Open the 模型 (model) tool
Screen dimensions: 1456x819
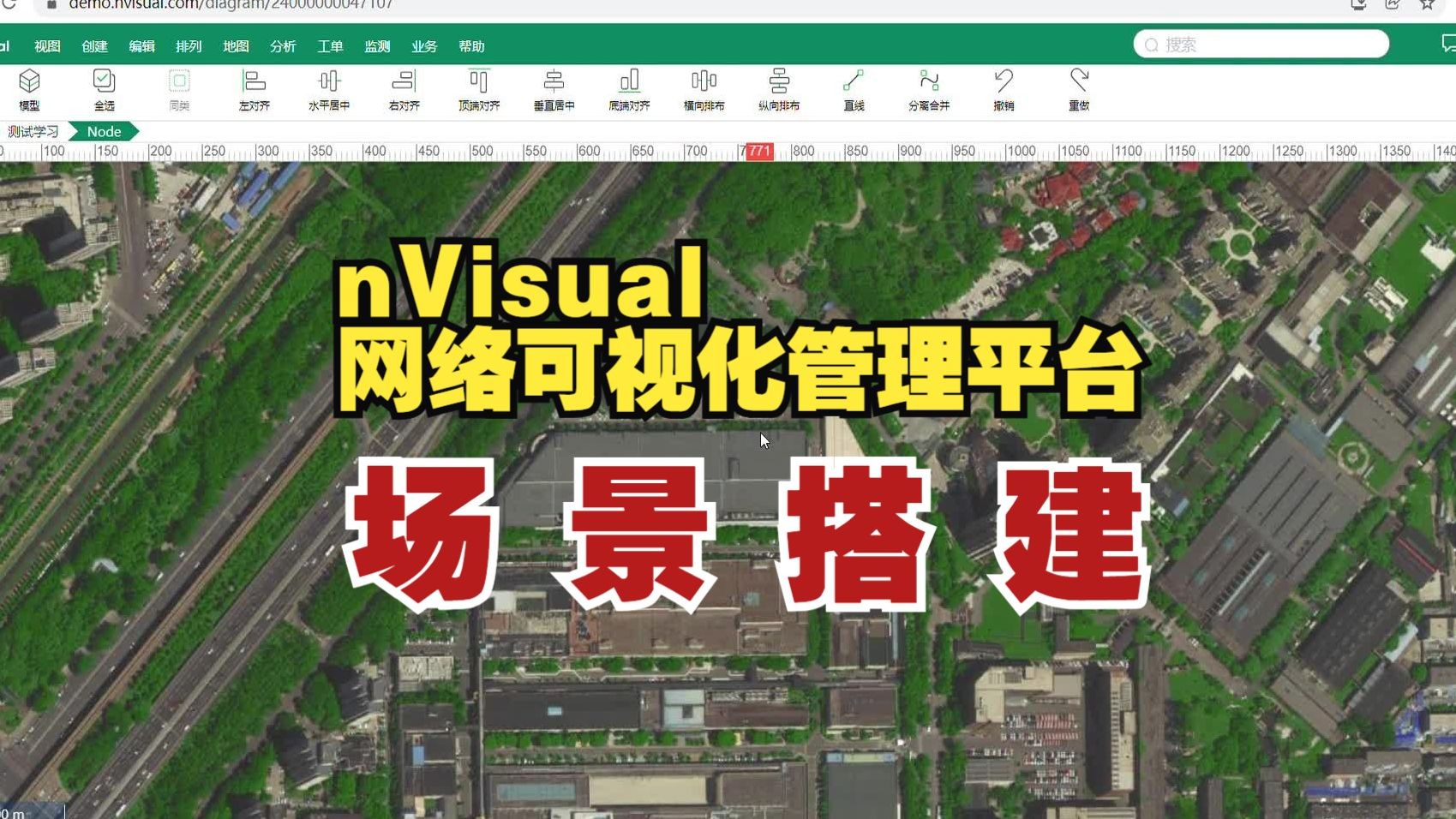tap(29, 89)
